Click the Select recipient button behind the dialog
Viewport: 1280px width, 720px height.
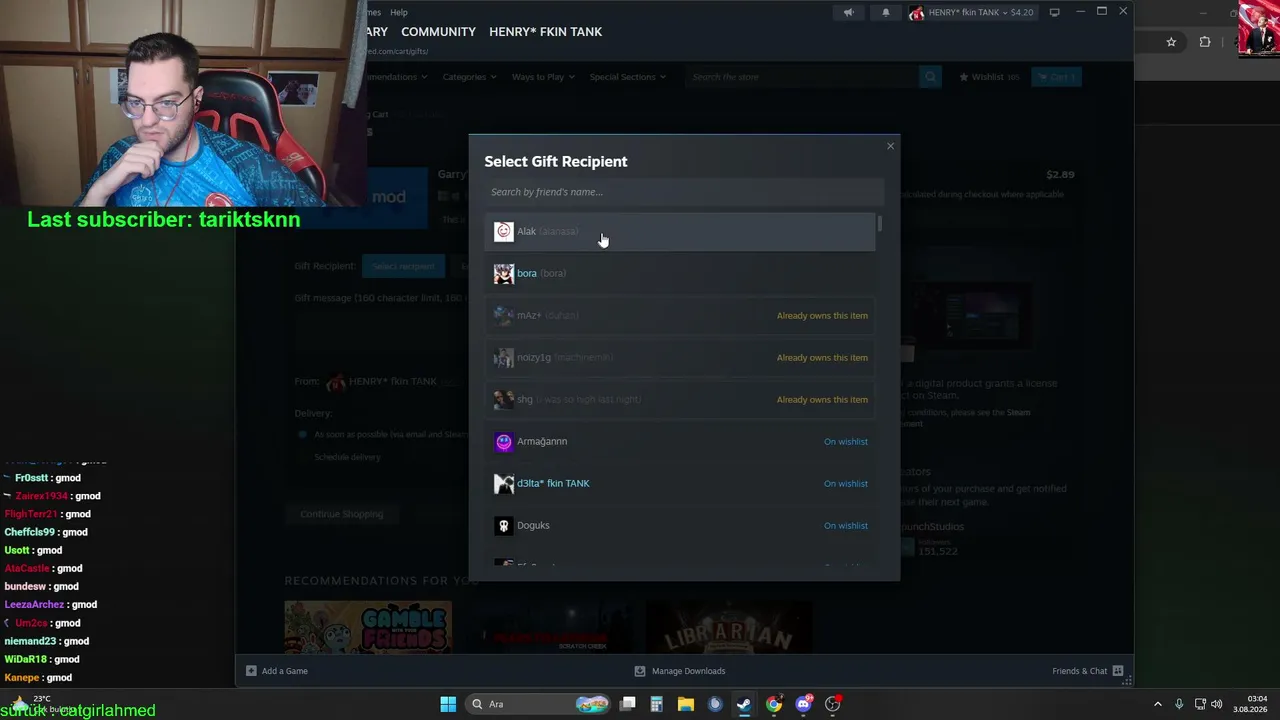[403, 266]
